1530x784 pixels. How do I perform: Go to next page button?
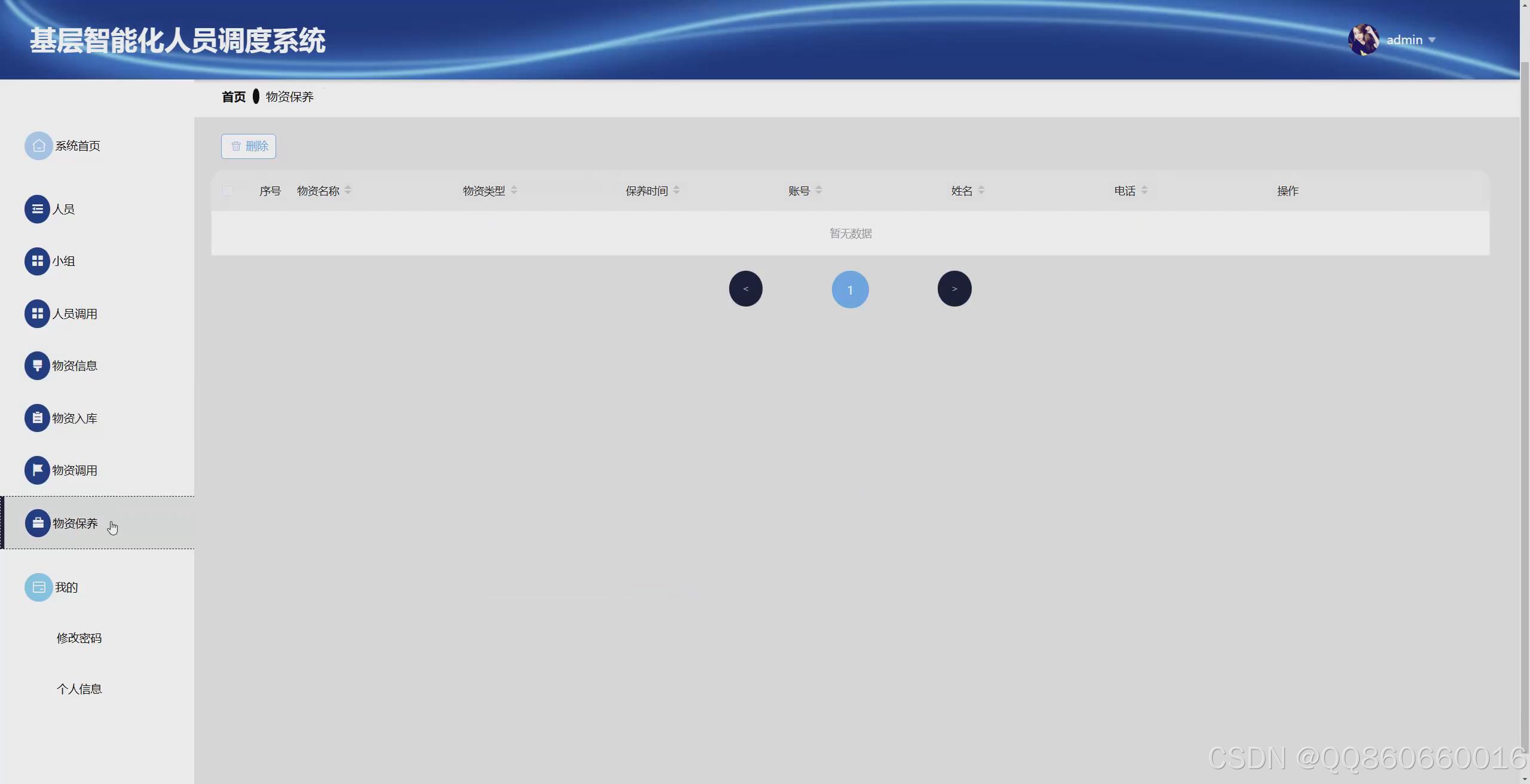[x=954, y=289]
